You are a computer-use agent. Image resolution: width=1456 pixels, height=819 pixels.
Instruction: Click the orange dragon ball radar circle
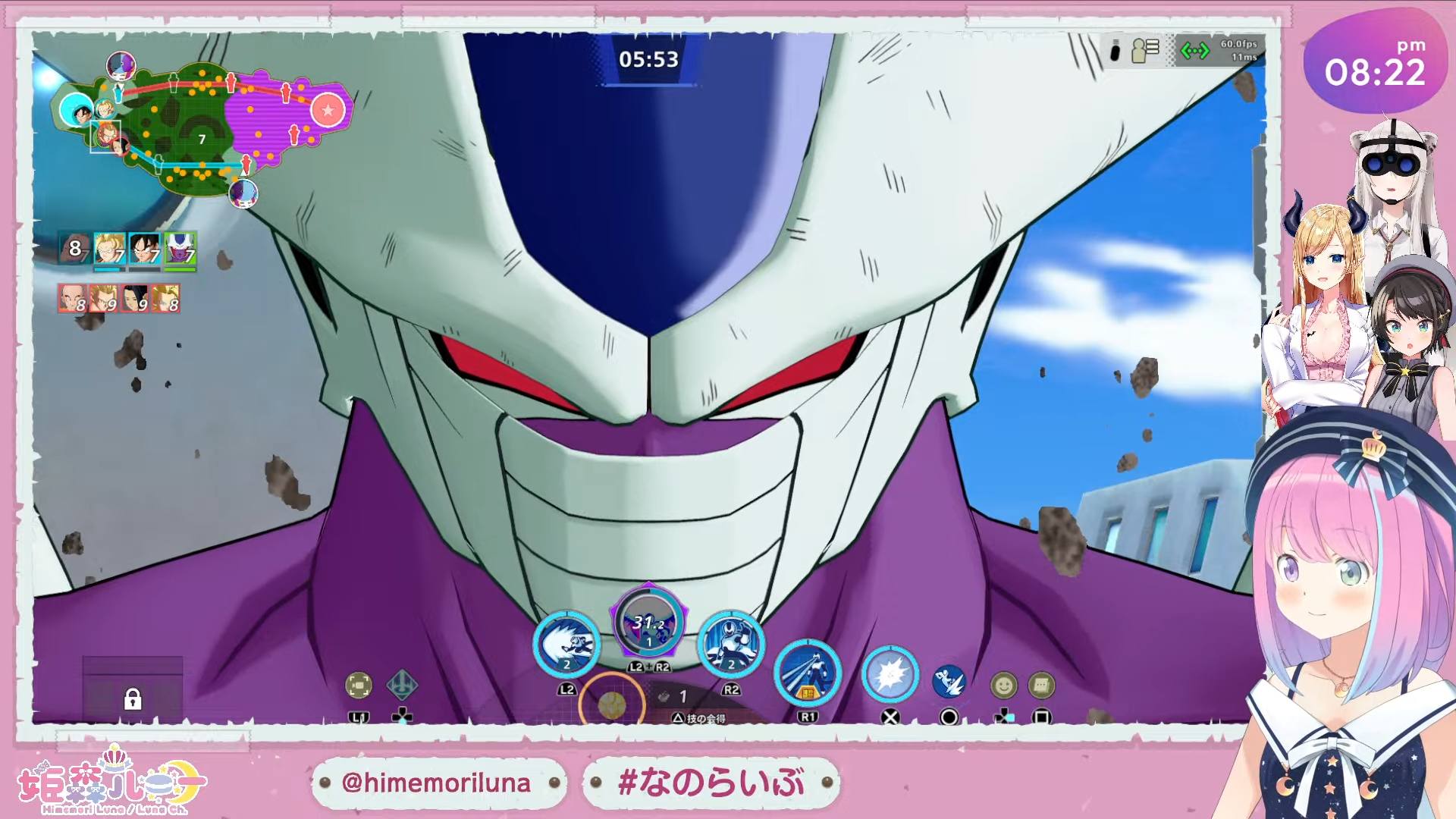coord(612,704)
